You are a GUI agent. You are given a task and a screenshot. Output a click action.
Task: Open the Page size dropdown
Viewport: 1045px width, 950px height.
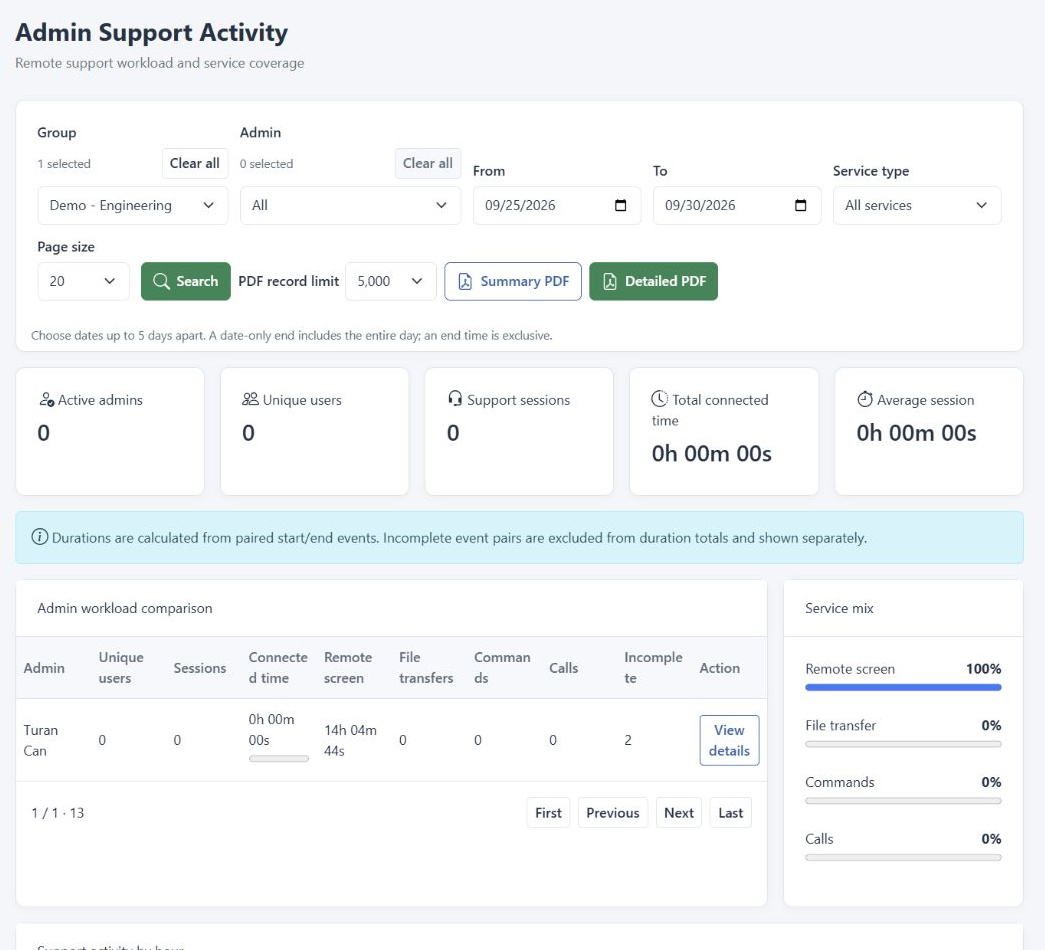click(83, 281)
